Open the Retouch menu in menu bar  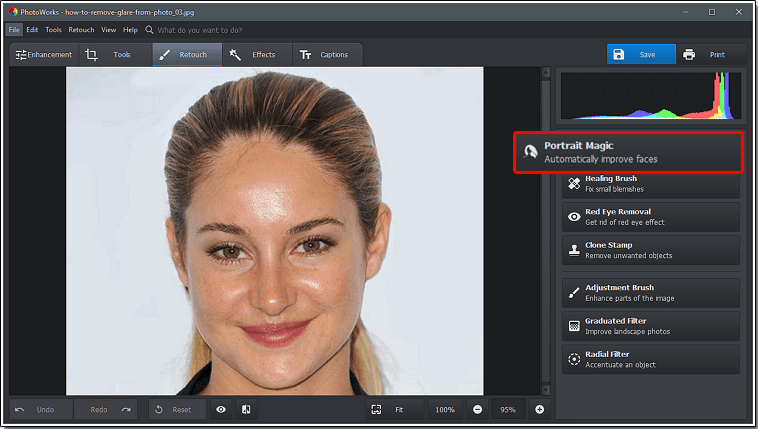81,30
